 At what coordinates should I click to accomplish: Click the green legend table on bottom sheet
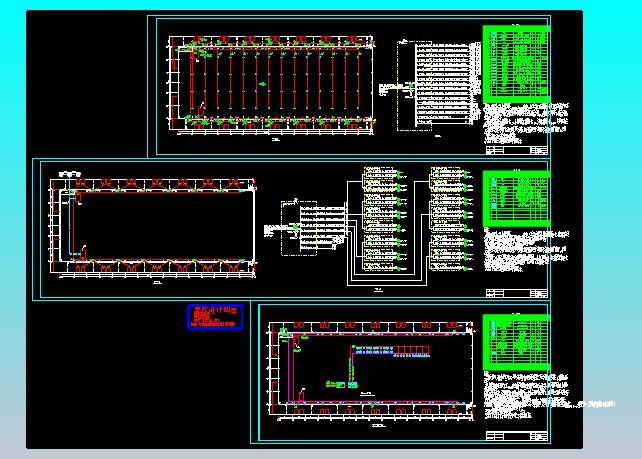coord(516,342)
